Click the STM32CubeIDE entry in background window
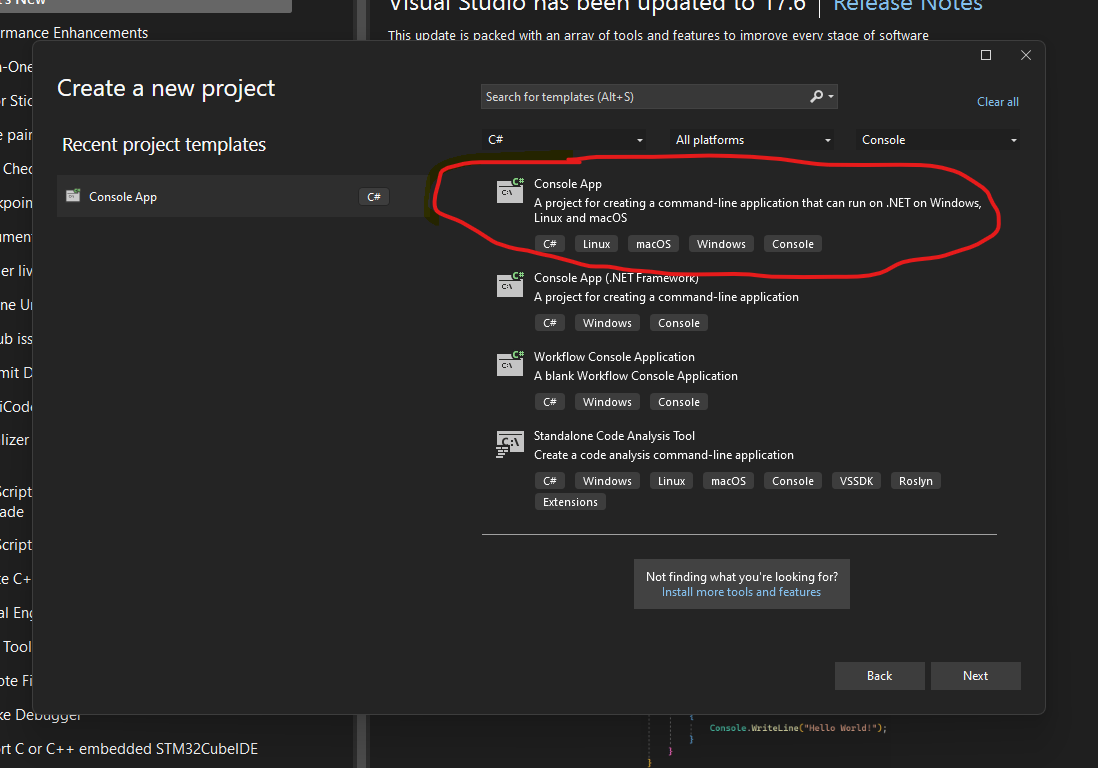The width and height of the screenshot is (1098, 768). pos(129,749)
